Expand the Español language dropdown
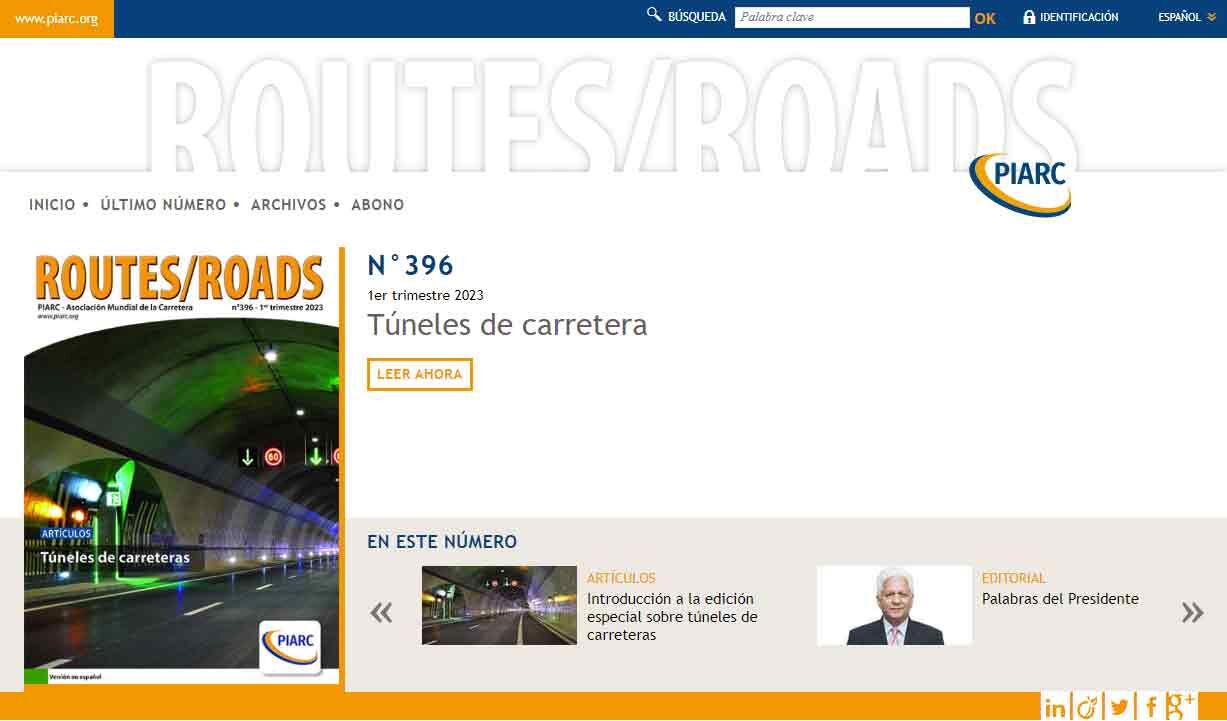This screenshot has width=1227, height=721. coord(1187,17)
